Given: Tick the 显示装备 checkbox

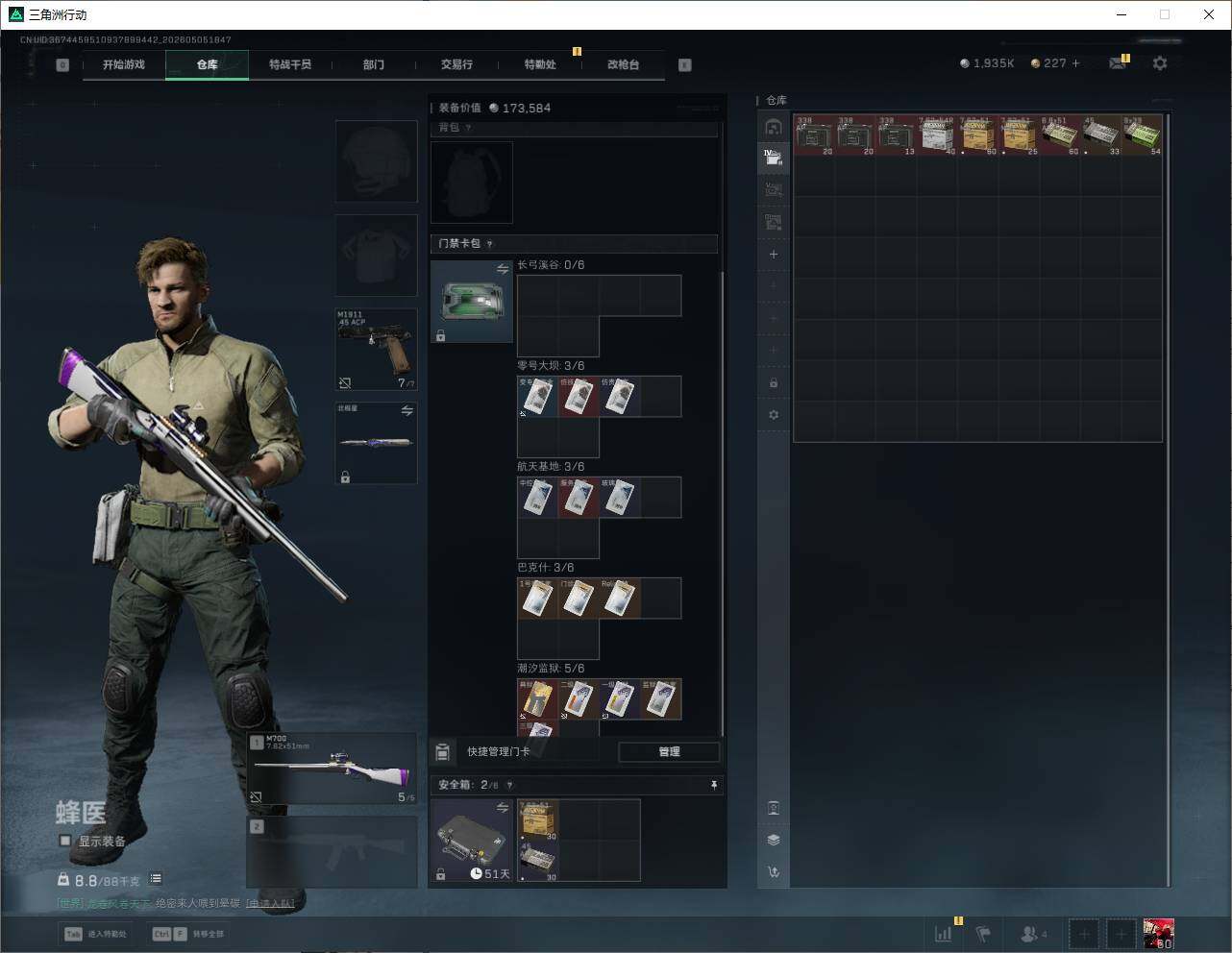Looking at the screenshot, I should click(65, 841).
